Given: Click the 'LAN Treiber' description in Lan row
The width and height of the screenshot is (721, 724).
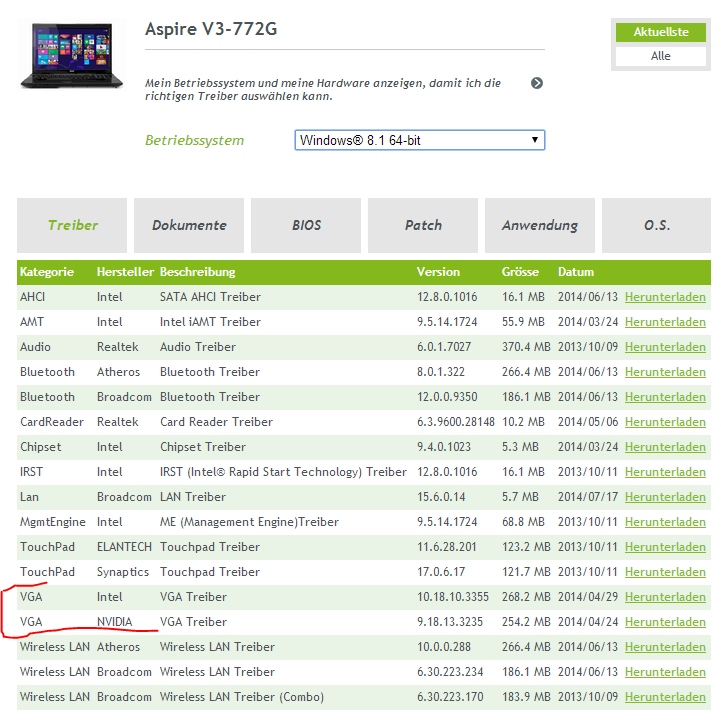Looking at the screenshot, I should coord(193,497).
